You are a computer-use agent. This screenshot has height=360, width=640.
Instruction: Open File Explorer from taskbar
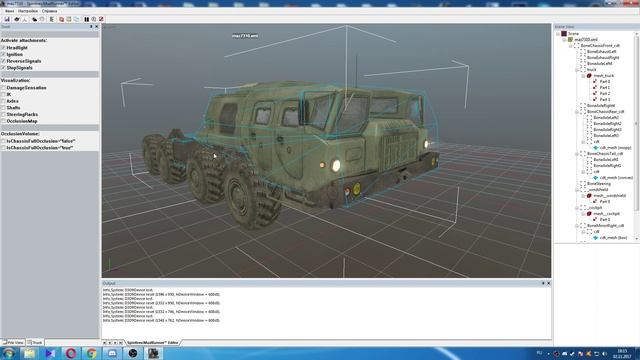29,353
